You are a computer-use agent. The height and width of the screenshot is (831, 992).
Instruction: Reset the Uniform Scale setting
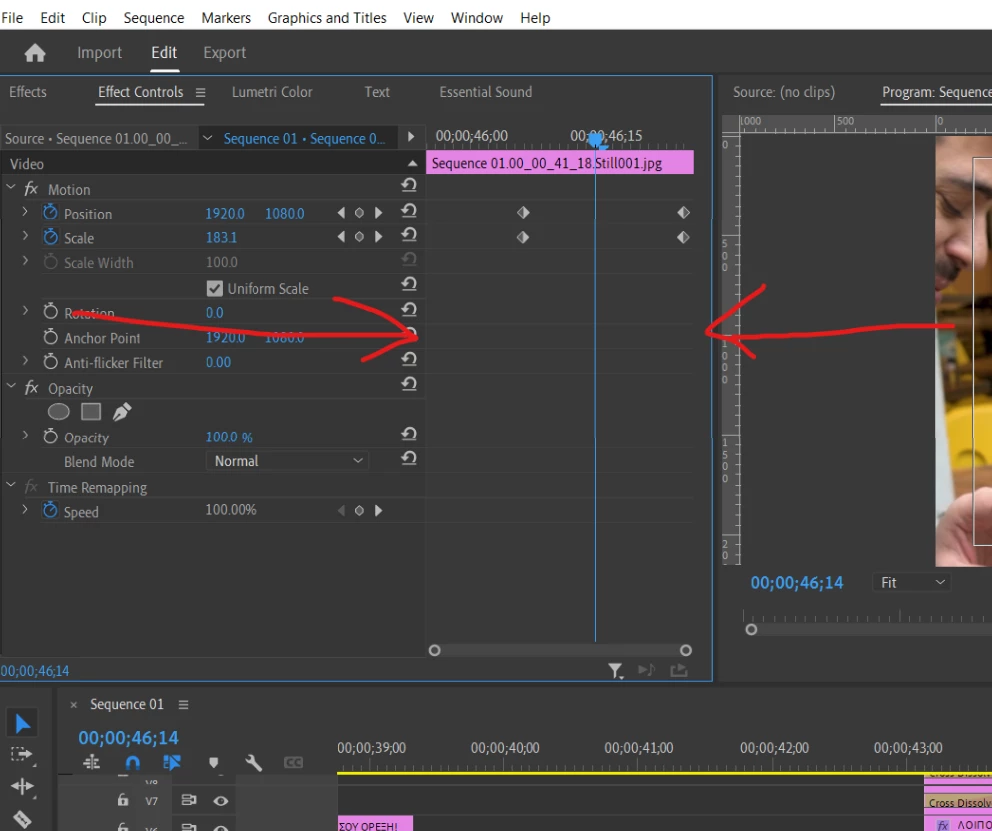(x=409, y=285)
